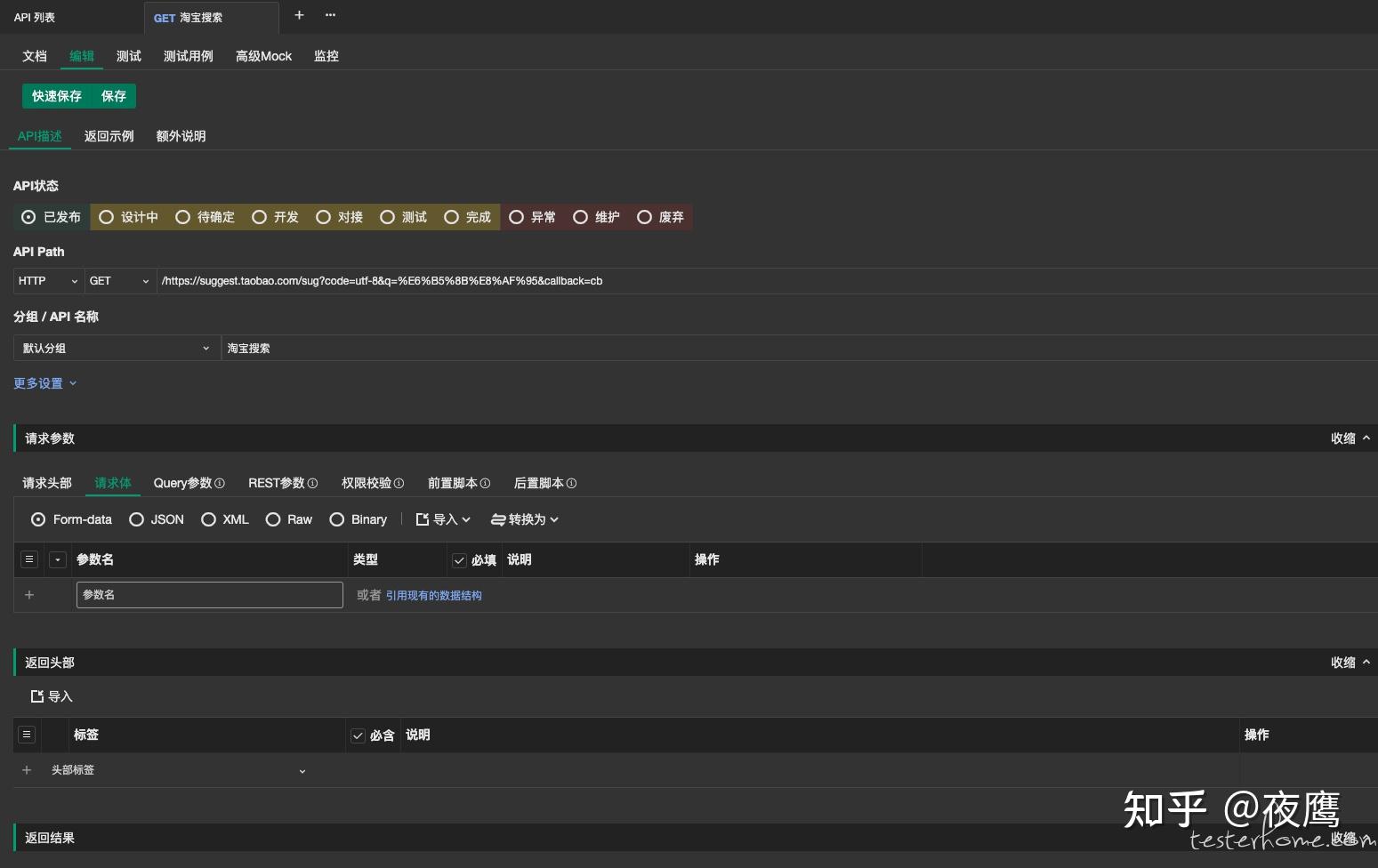Open the GET method dropdown

tap(120, 281)
